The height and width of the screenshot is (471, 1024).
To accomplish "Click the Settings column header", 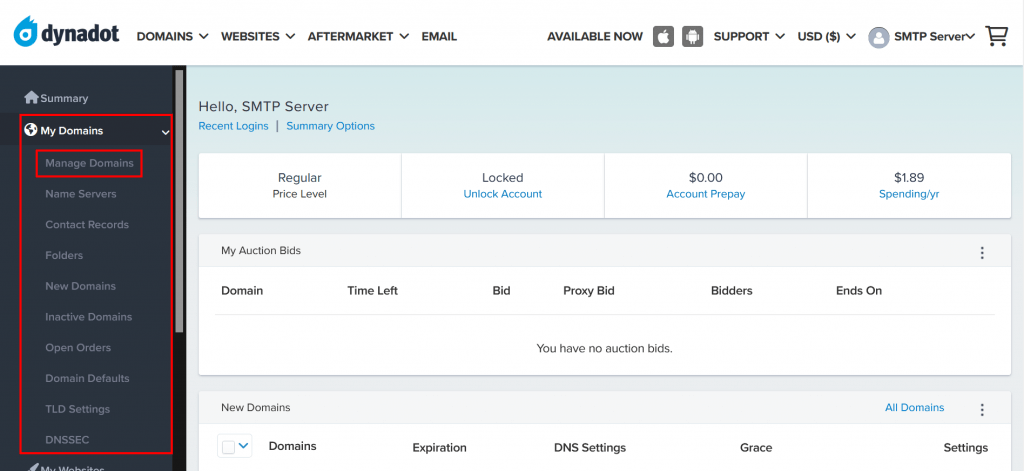I will [965, 447].
